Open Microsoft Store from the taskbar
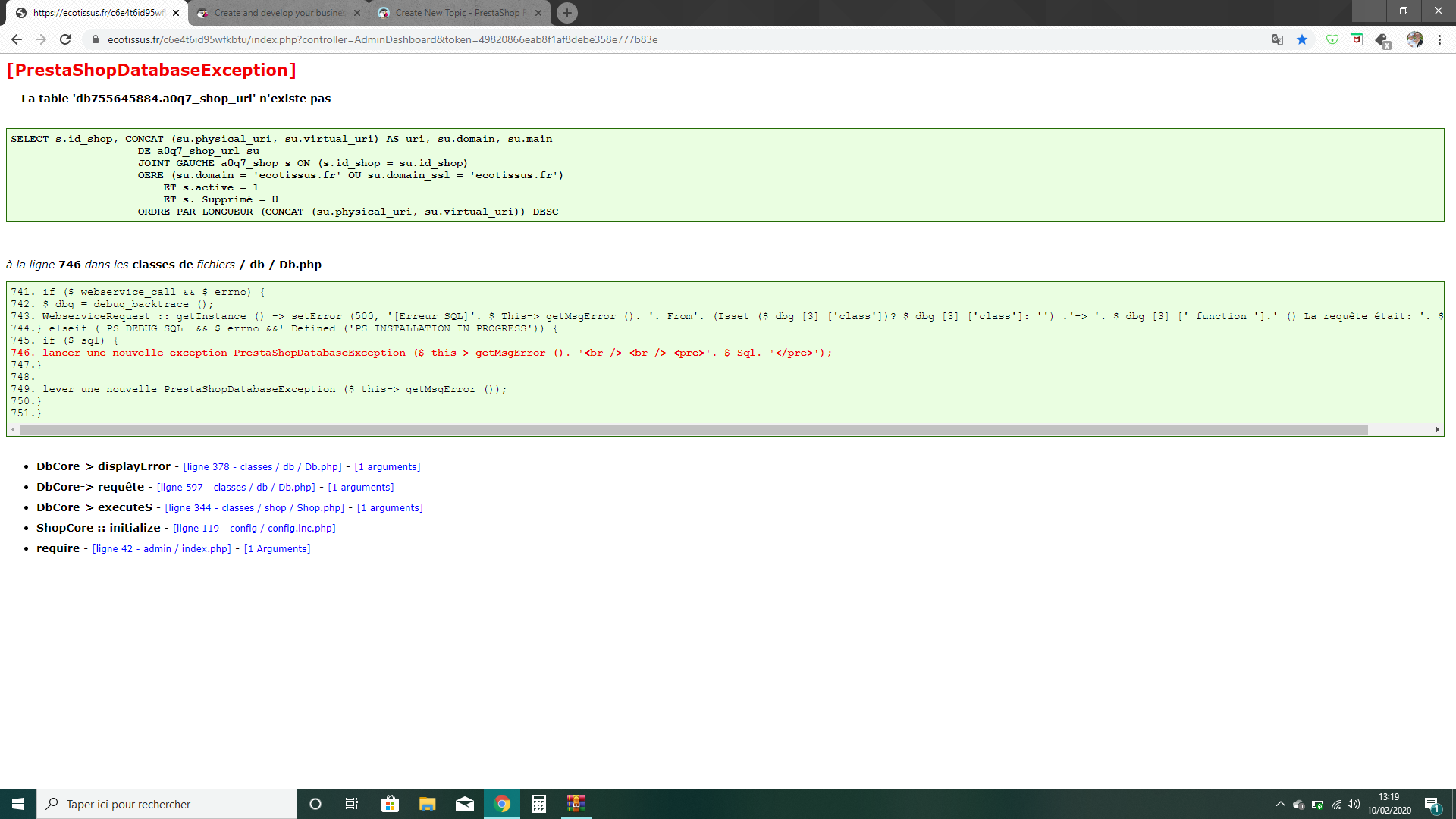Screen dimensions: 1456x819 pos(391,804)
